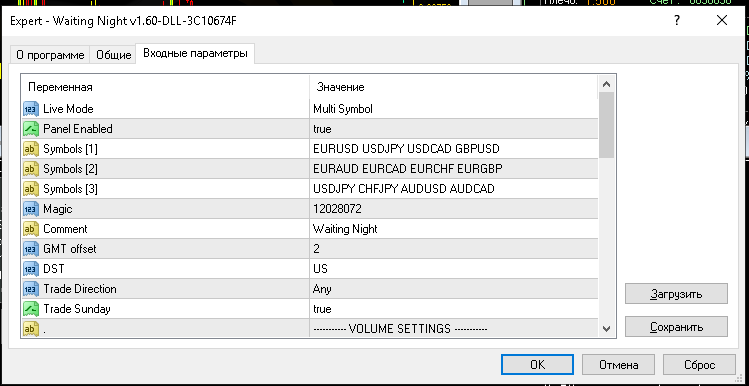Toggle the Panel Enabled 'true' value
This screenshot has height=386, width=749.
pyautogui.click(x=322, y=129)
